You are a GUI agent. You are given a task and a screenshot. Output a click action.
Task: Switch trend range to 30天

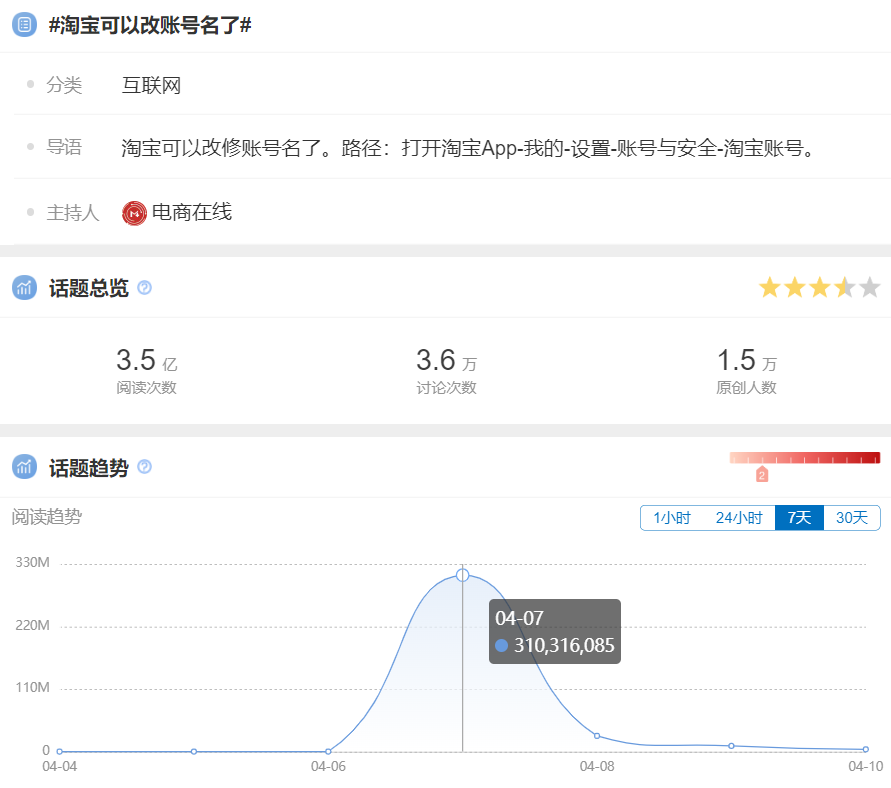point(852,518)
